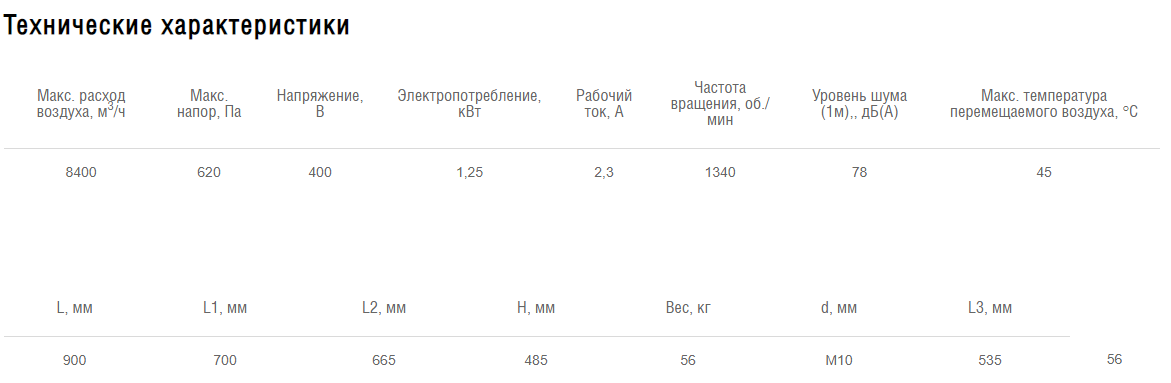This screenshot has height=383, width=1171.
Task: Select the noise level value 78
Action: pyautogui.click(x=860, y=172)
